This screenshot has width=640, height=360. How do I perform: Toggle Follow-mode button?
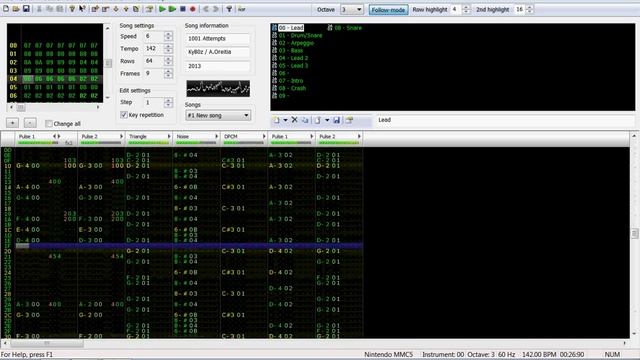388,9
